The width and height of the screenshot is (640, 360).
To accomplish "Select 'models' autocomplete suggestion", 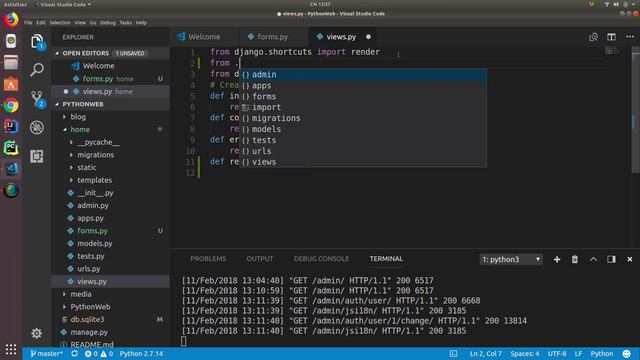I will click(x=363, y=129).
